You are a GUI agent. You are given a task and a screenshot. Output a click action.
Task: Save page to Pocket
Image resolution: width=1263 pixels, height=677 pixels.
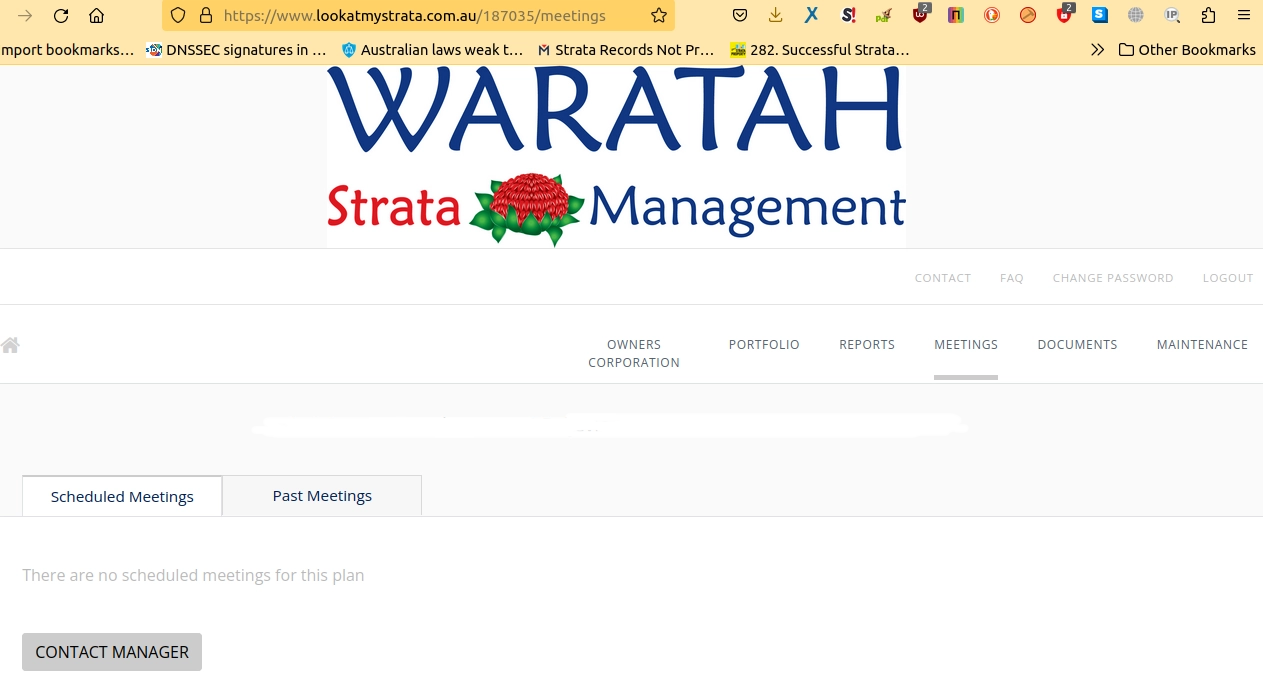tap(740, 15)
